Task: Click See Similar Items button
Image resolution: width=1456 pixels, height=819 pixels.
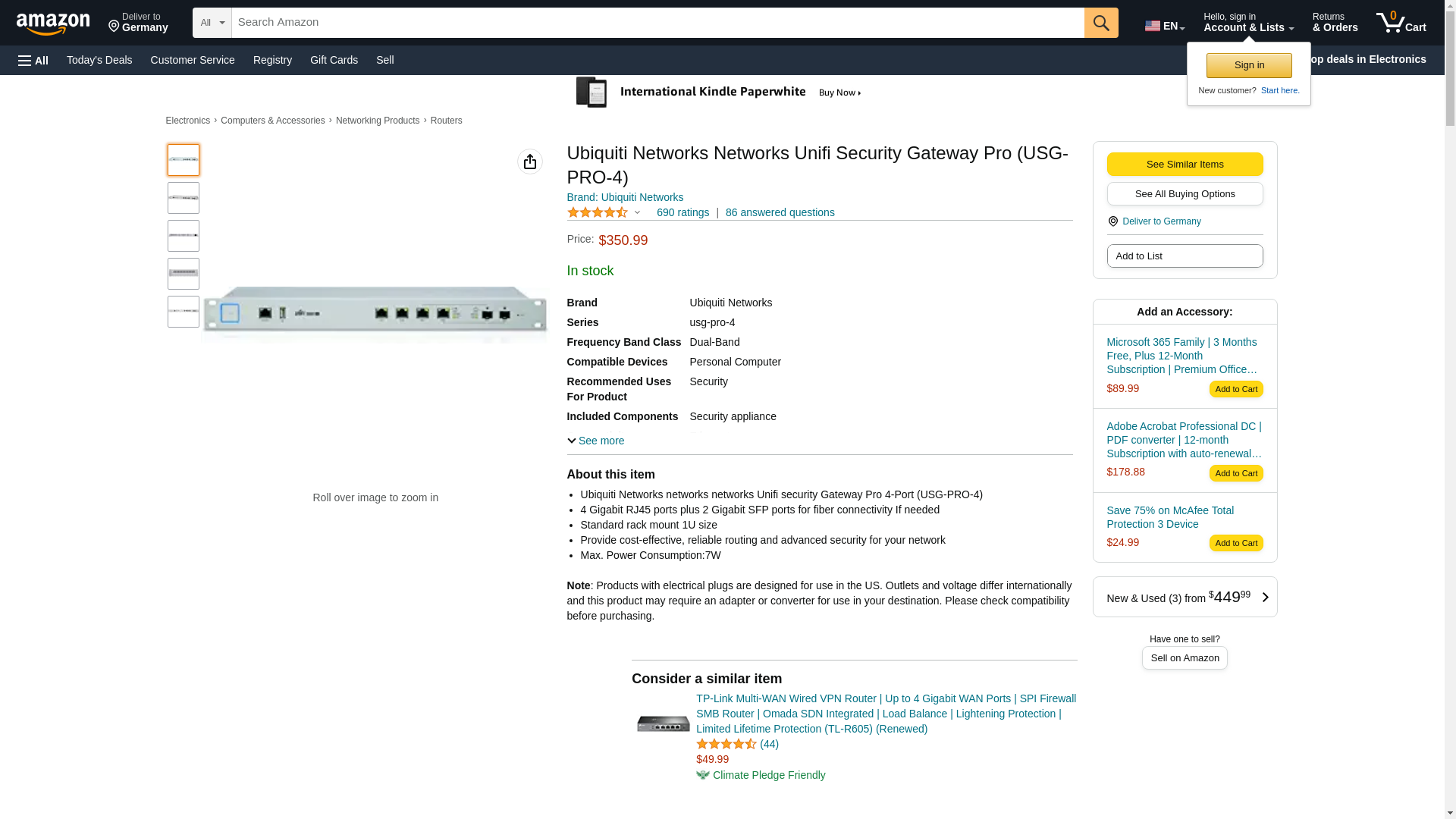Action: click(x=1185, y=165)
